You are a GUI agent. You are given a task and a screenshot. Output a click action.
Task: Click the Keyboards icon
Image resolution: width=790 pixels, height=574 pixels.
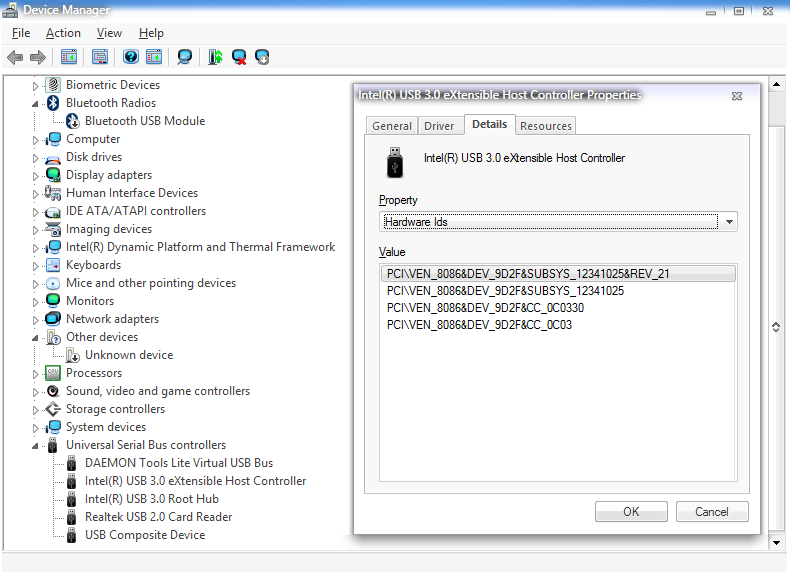tap(53, 265)
